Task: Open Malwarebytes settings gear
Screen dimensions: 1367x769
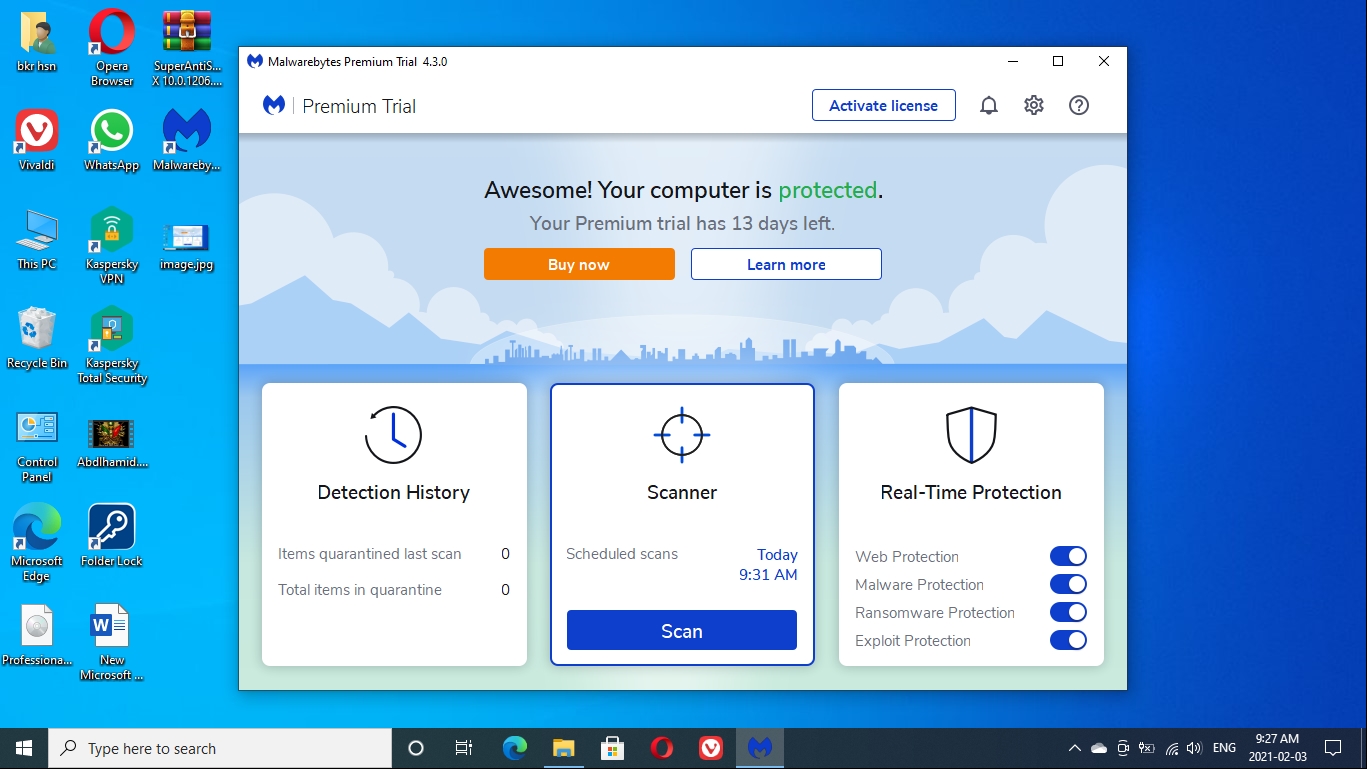Action: point(1034,106)
